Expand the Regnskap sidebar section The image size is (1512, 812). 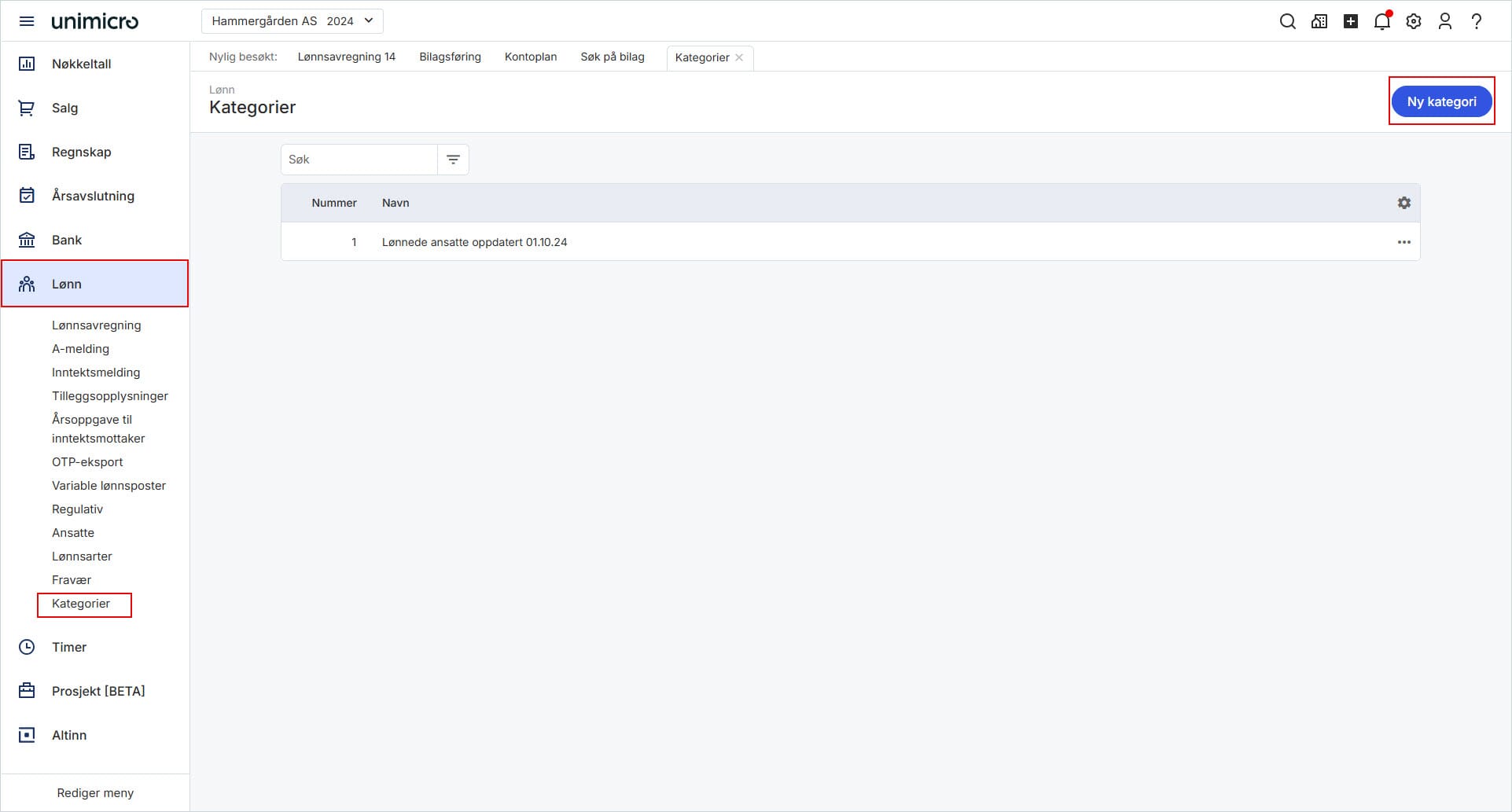point(95,152)
